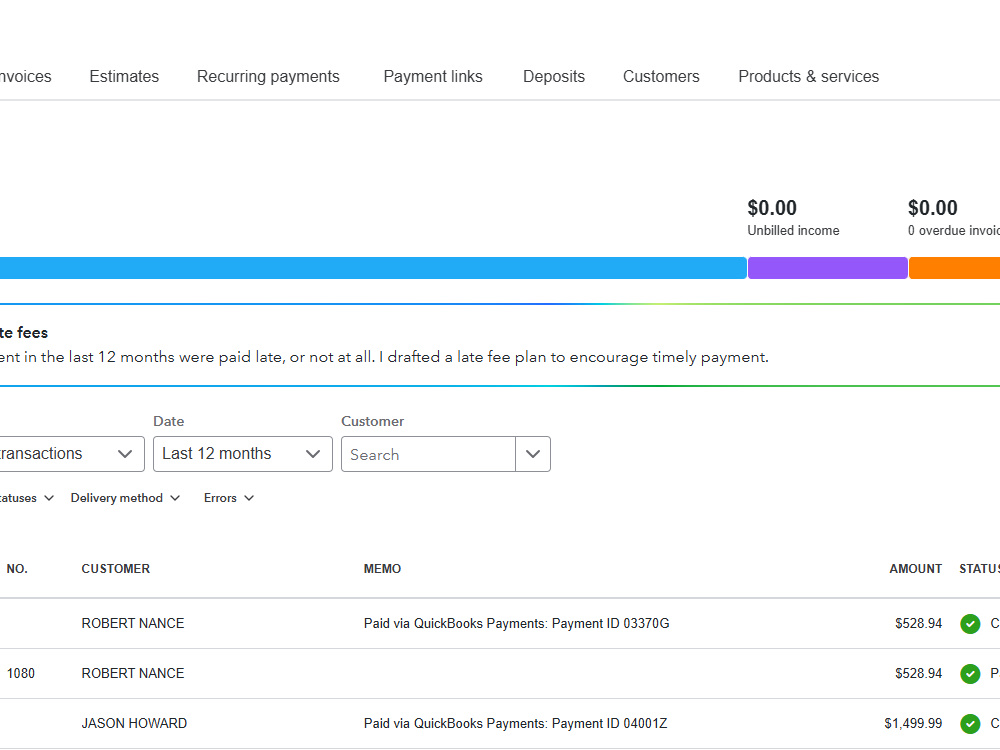This screenshot has width=1000, height=750.
Task: Click the $0.00 Unbilled income figure
Action: [772, 208]
